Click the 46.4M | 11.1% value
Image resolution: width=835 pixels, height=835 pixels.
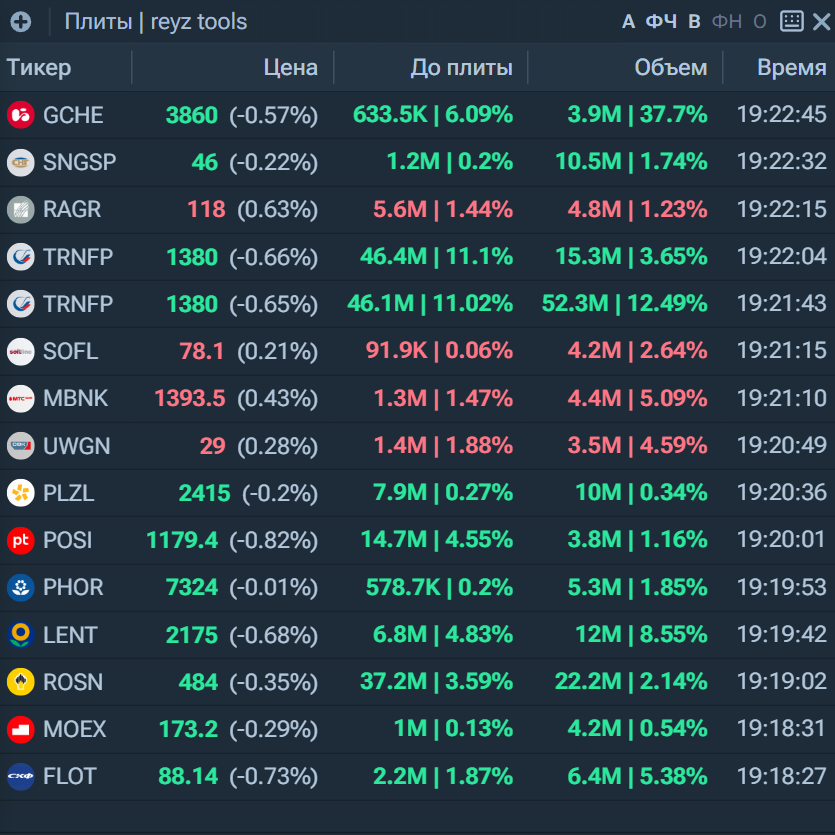[x=437, y=256]
